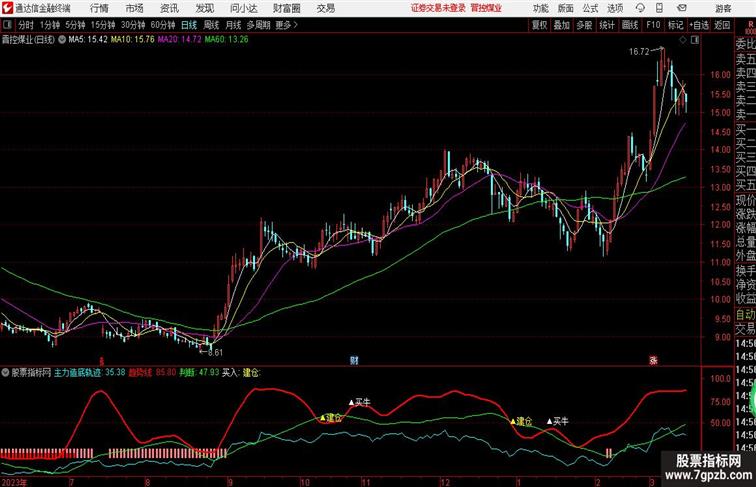
Task: Click the 画线 drawing tool button
Action: pyautogui.click(x=630, y=25)
